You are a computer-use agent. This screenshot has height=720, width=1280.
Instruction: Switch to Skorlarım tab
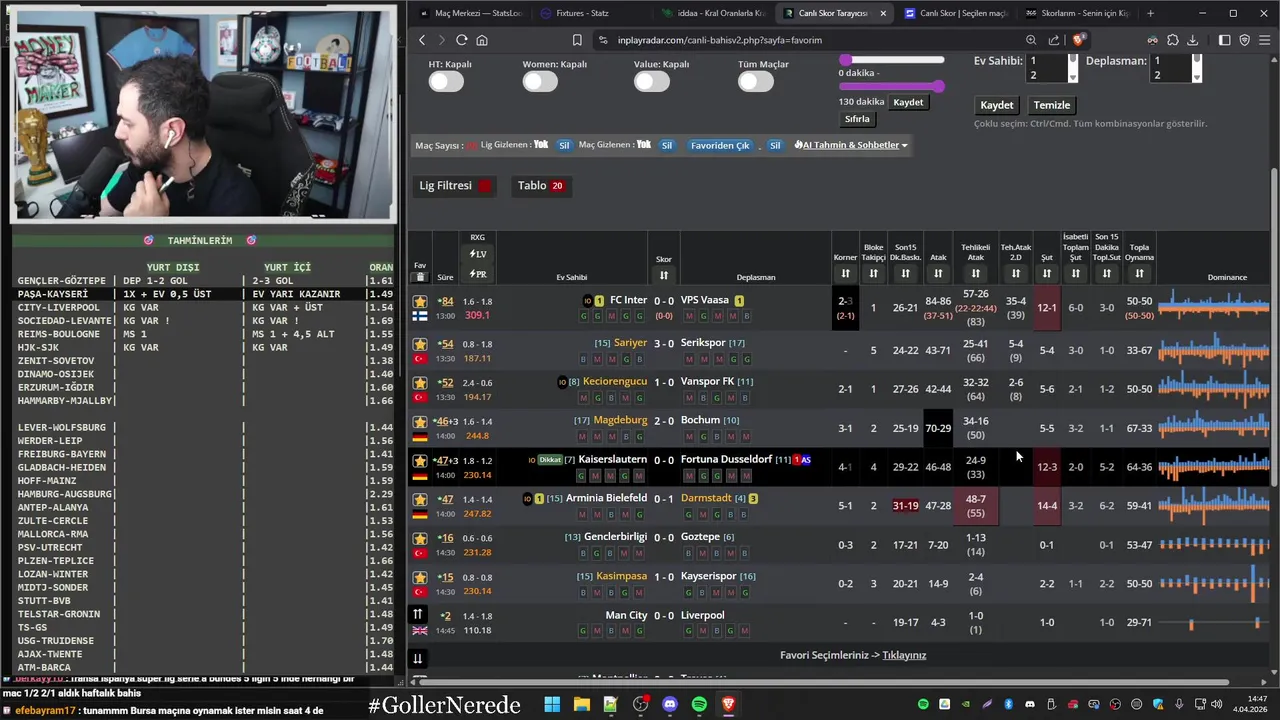pos(1078,13)
